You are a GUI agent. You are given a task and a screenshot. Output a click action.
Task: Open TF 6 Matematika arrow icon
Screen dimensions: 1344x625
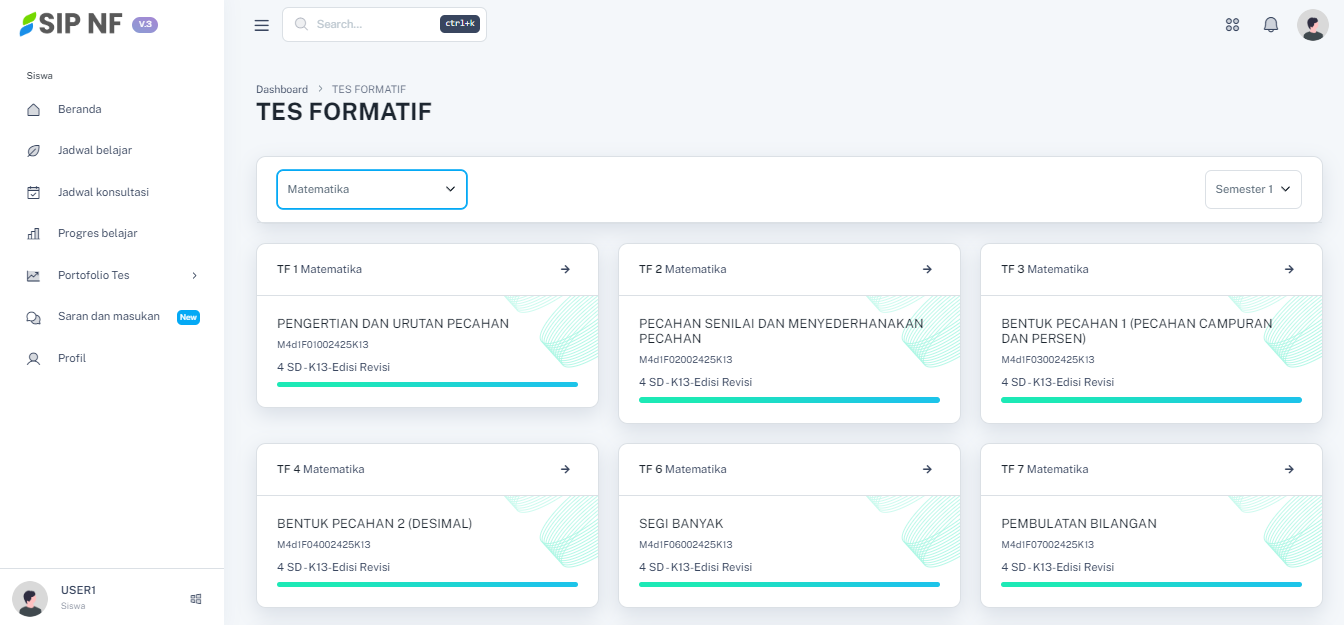[x=927, y=469]
